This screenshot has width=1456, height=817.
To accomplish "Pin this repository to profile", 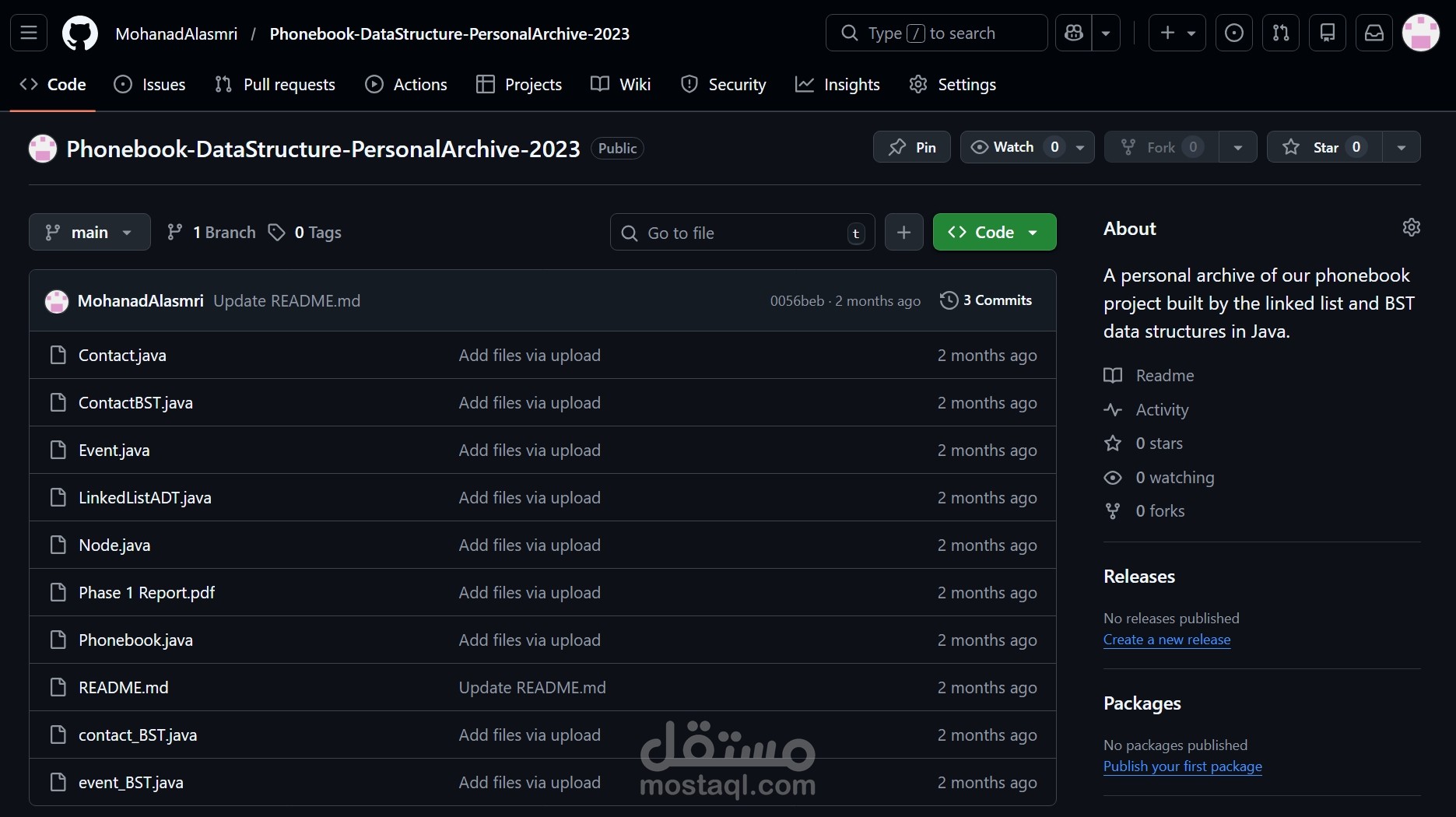I will click(912, 147).
